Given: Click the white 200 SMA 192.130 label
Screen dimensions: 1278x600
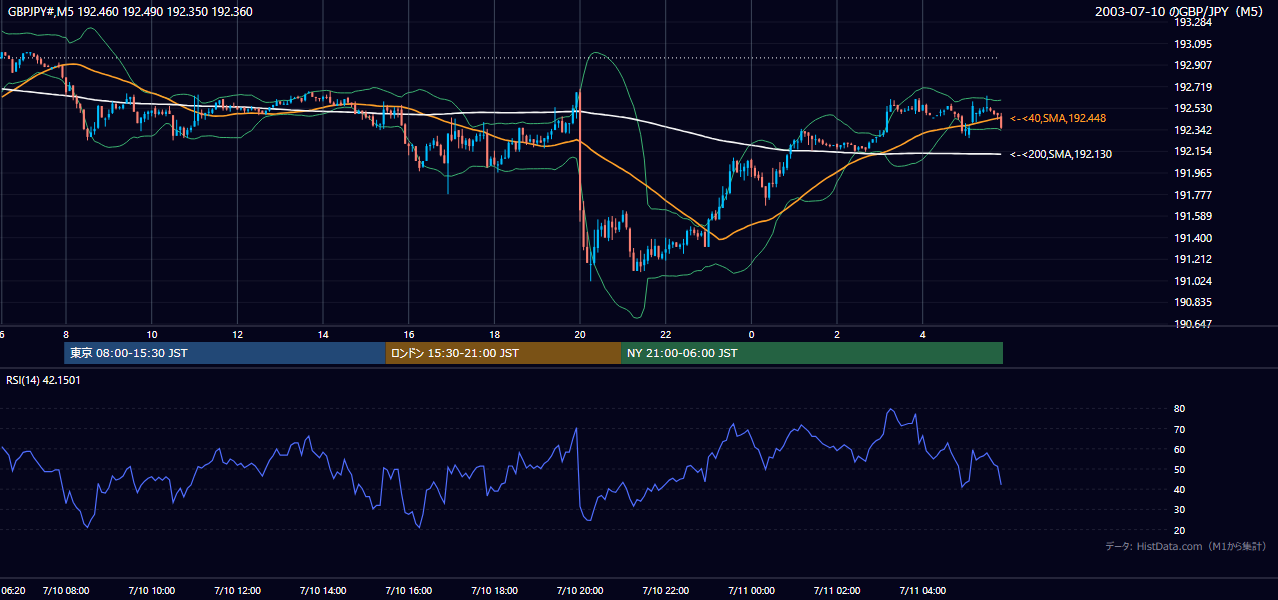Looking at the screenshot, I should (1061, 154).
